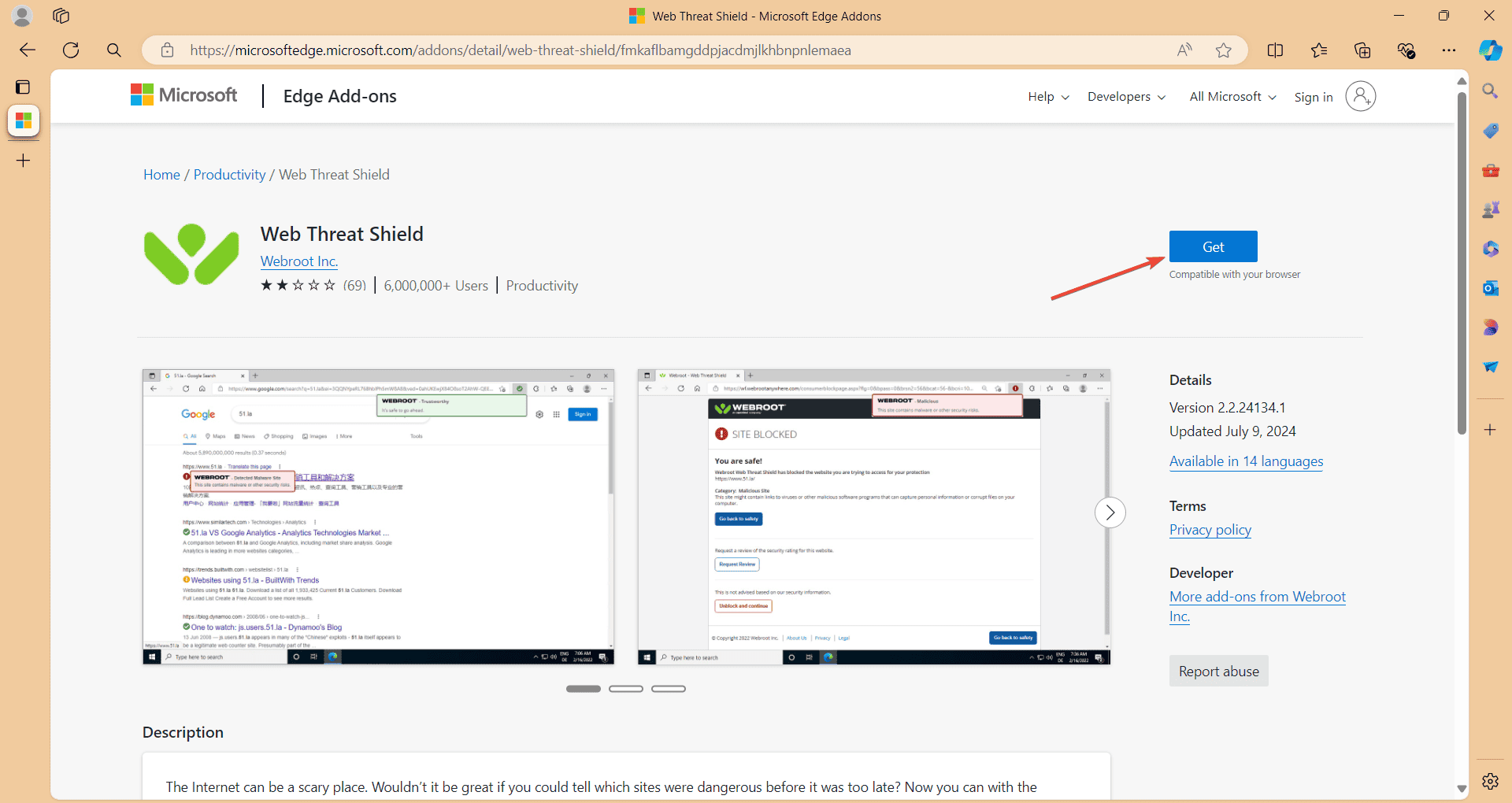Open Browser essentials in the toolbar

tap(1406, 50)
